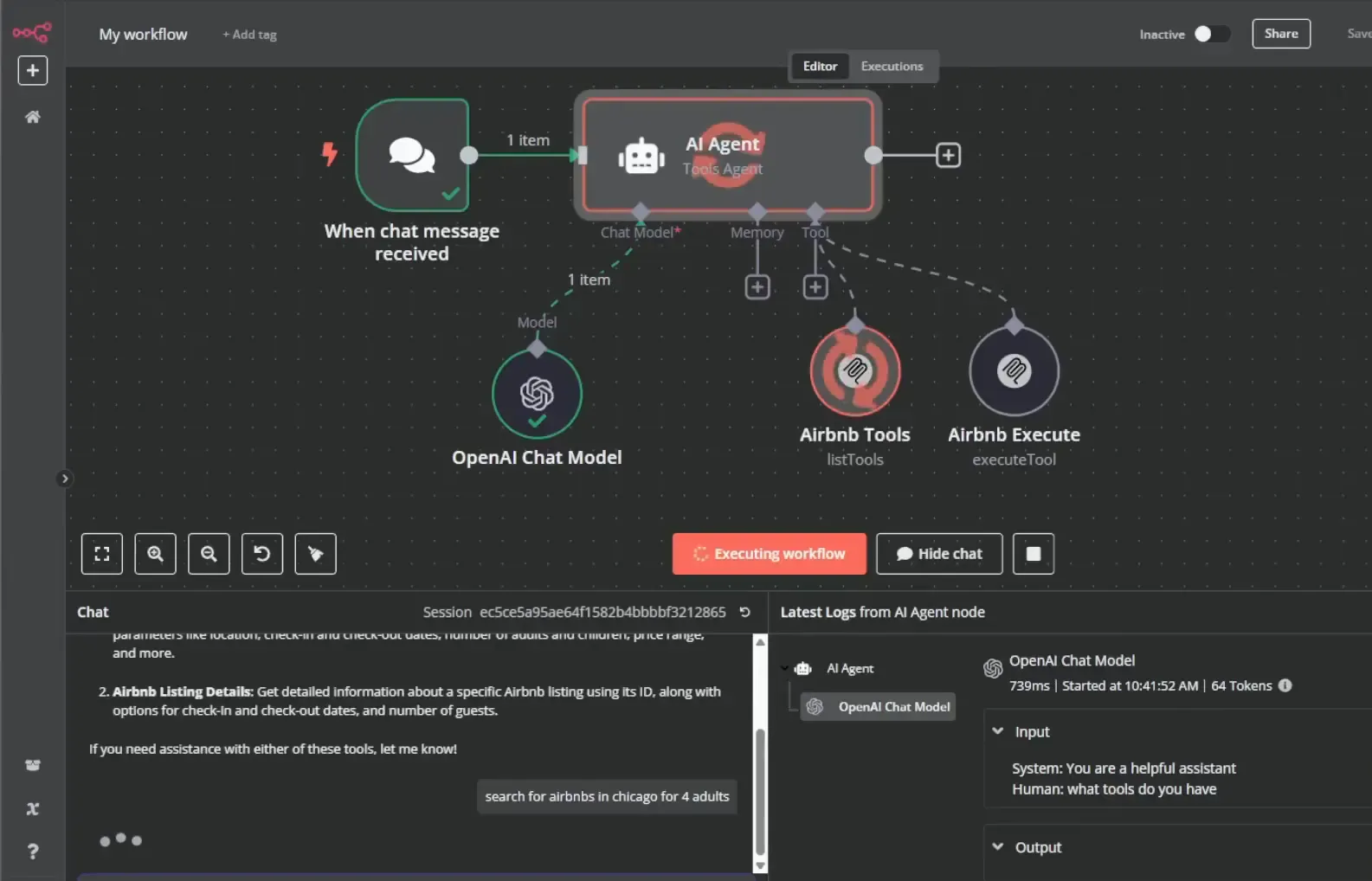Viewport: 1372px width, 881px height.
Task: Click the add new workflow plus icon
Action: (33, 70)
